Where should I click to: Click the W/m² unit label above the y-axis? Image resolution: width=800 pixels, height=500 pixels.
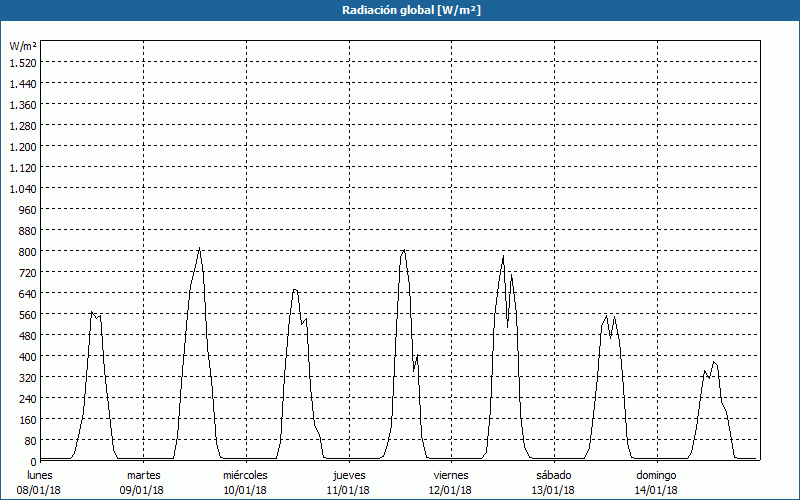point(23,46)
